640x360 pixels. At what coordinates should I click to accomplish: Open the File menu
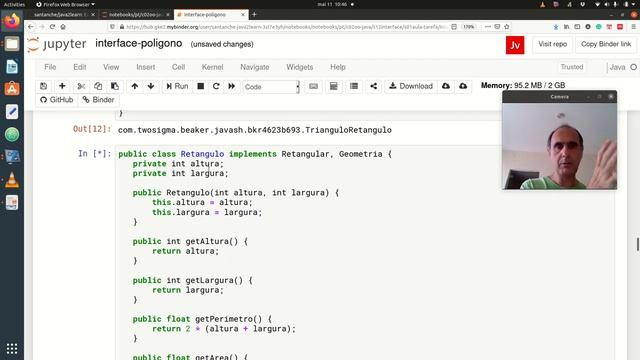tap(50, 67)
